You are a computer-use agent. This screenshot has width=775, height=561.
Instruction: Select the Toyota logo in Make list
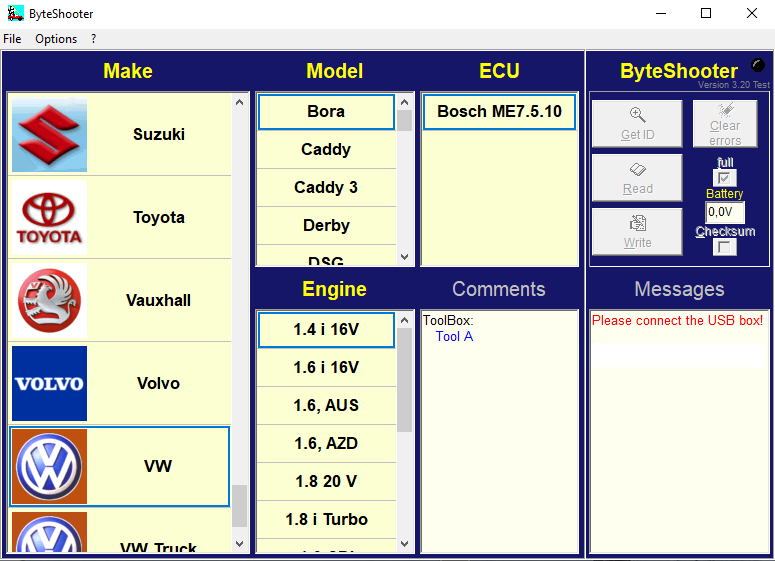point(49,217)
